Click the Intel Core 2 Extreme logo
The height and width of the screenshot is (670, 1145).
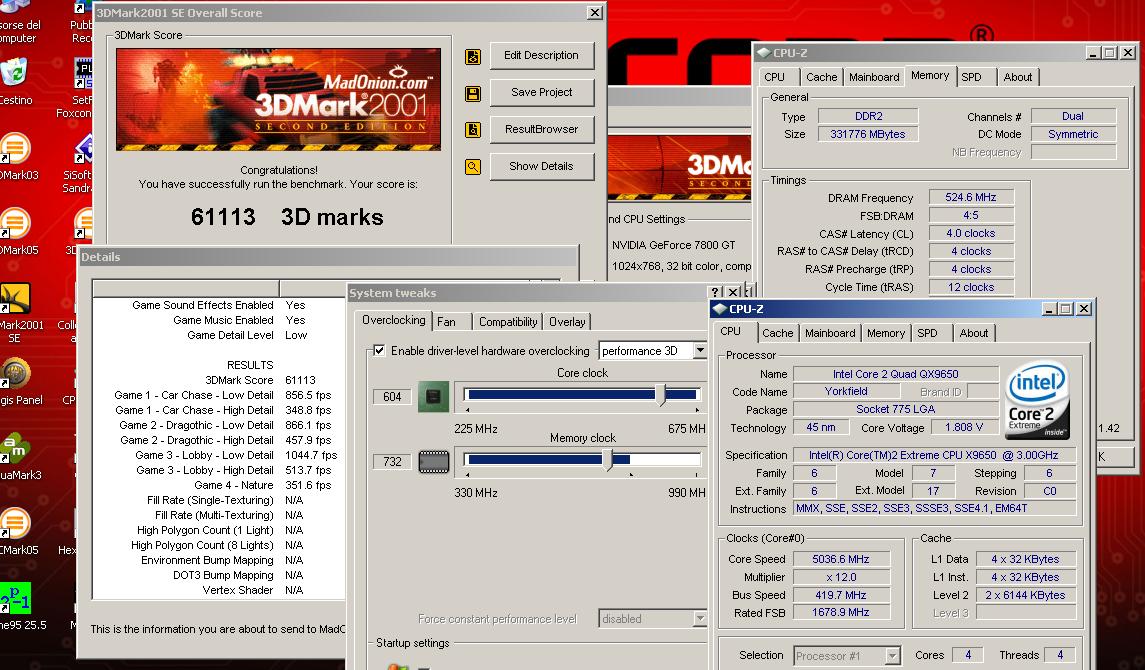pyautogui.click(x=1036, y=400)
